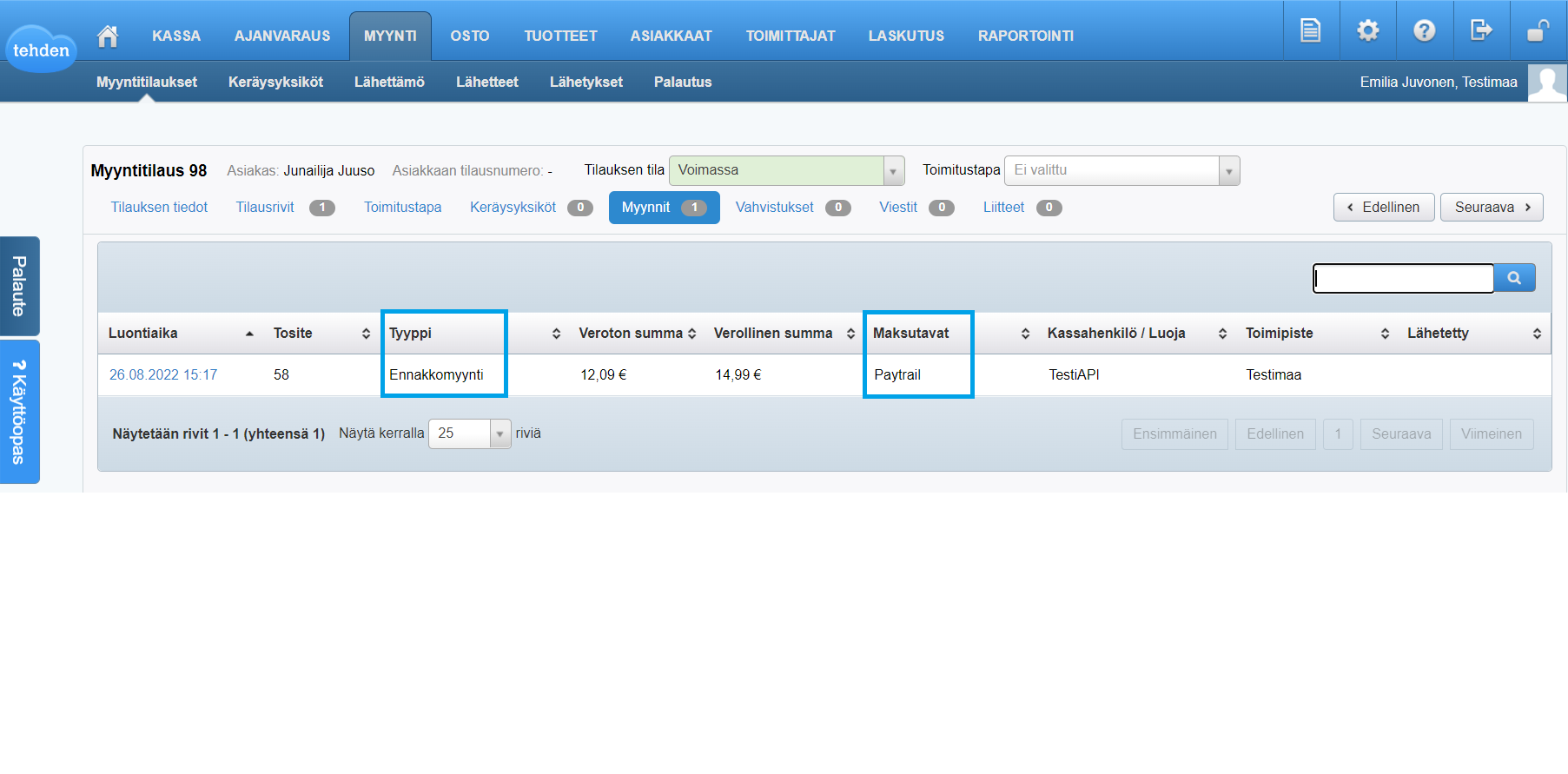Open the Palaute side tab

pos(19,286)
